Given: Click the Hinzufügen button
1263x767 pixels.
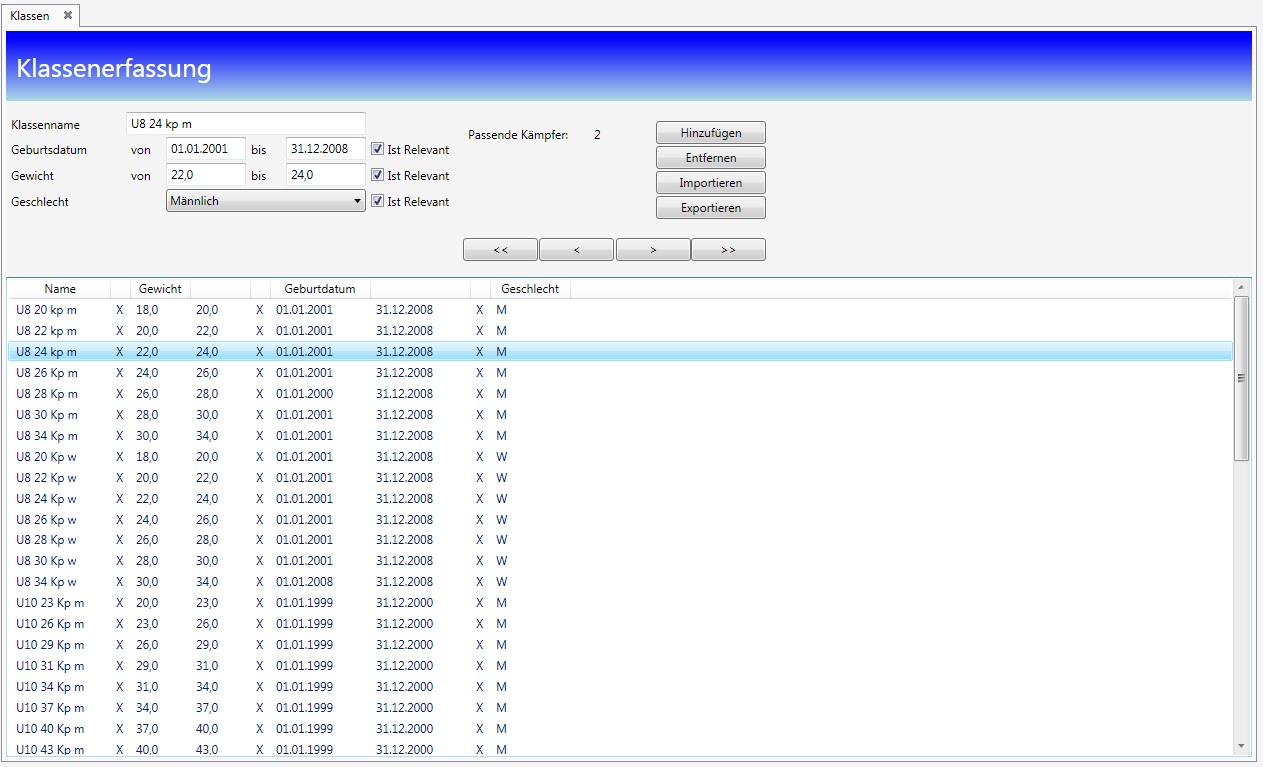Looking at the screenshot, I should [x=710, y=133].
